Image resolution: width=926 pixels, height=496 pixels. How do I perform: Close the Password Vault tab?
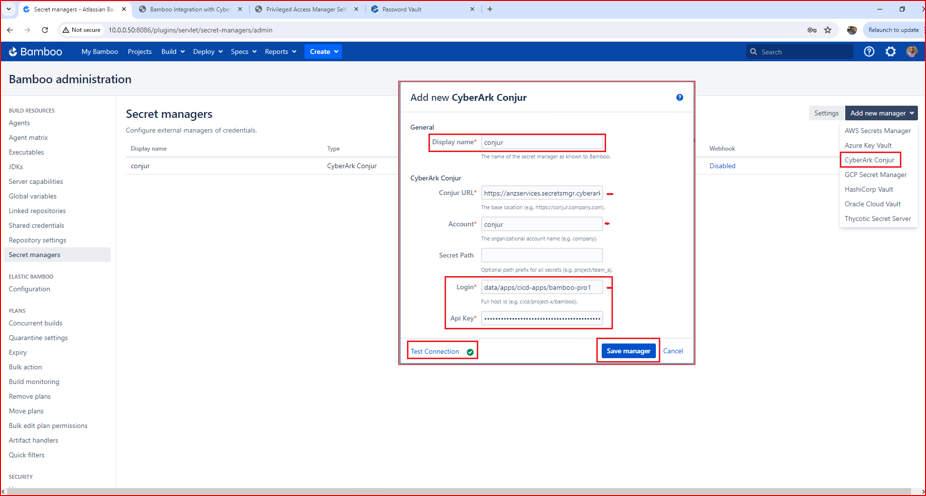click(x=472, y=9)
